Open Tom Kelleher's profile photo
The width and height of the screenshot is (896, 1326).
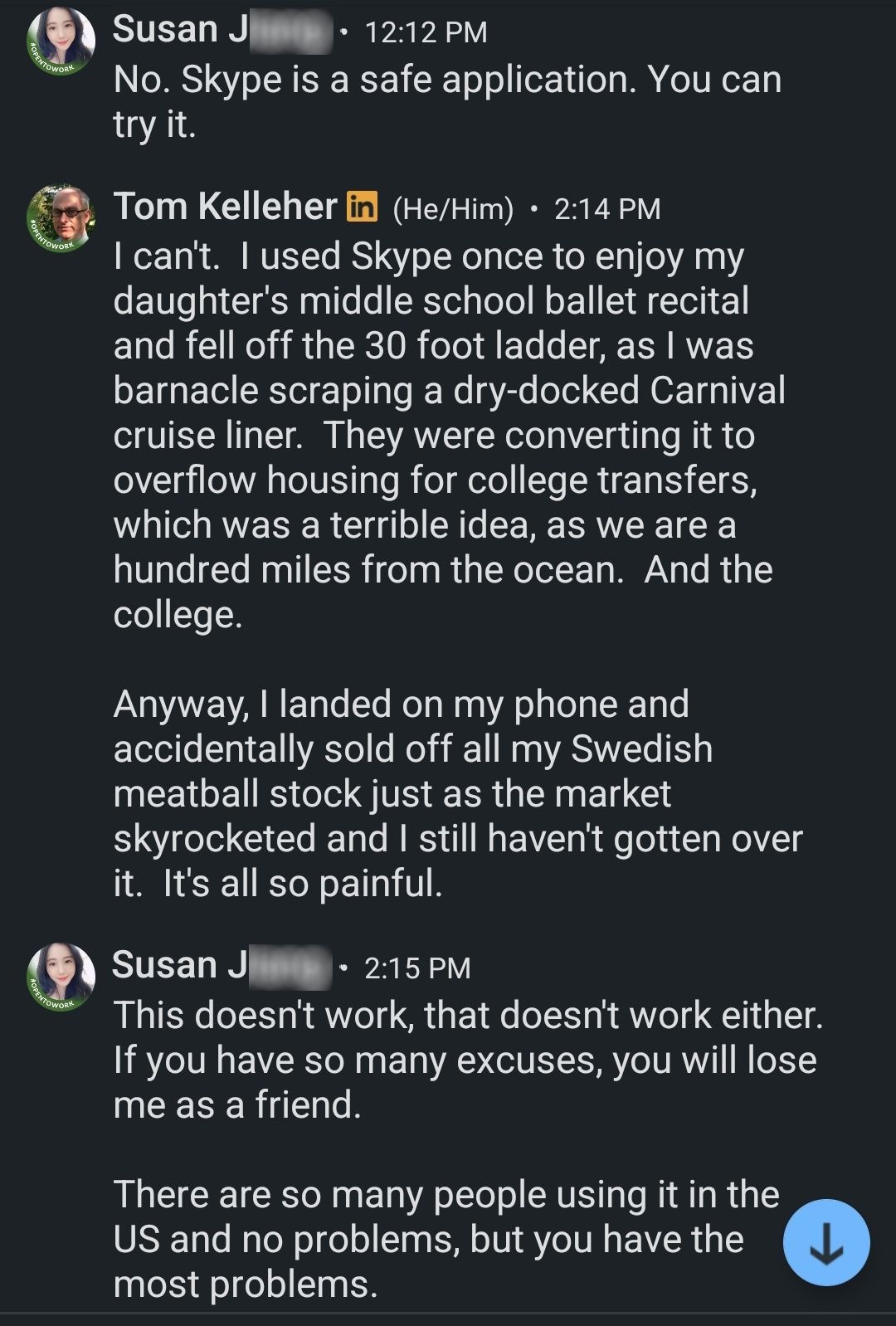[61, 218]
